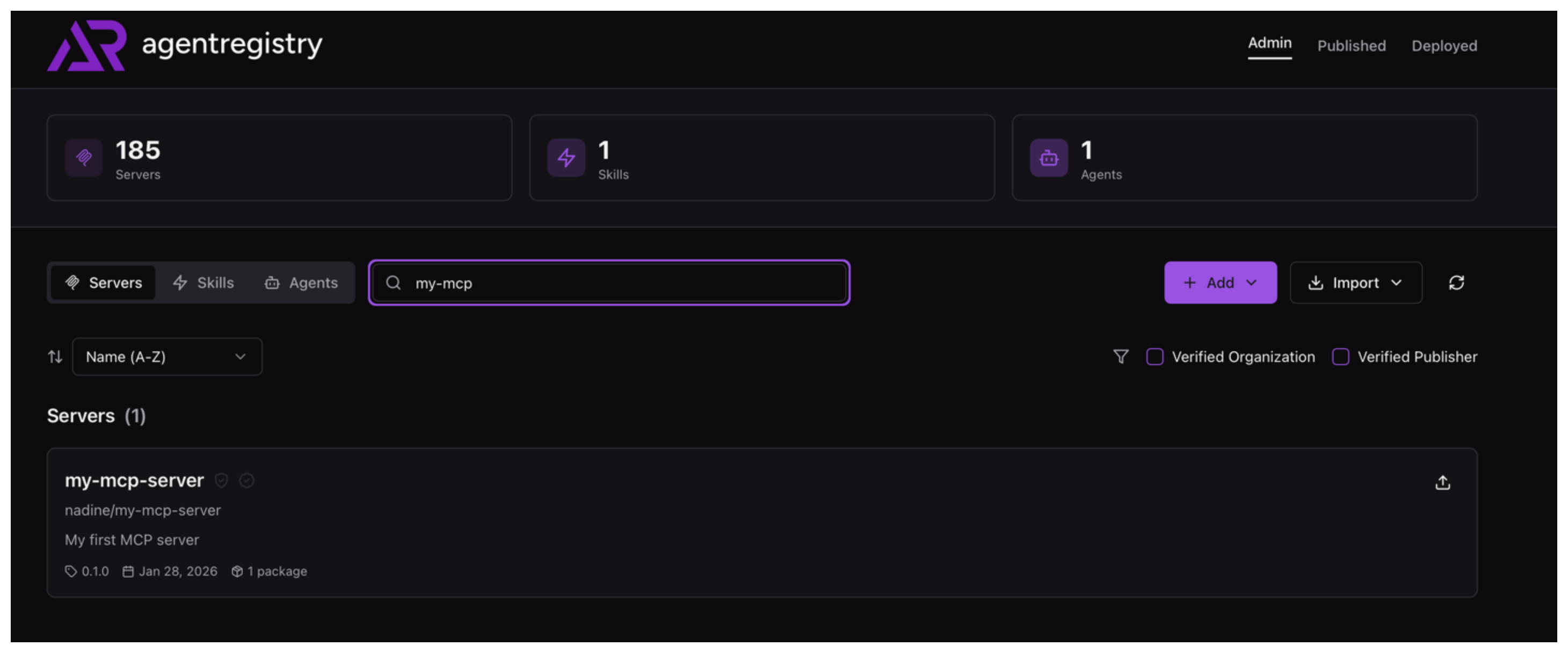Open the my-mcp-server card title
The height and width of the screenshot is (653, 1568).
pyautogui.click(x=134, y=480)
